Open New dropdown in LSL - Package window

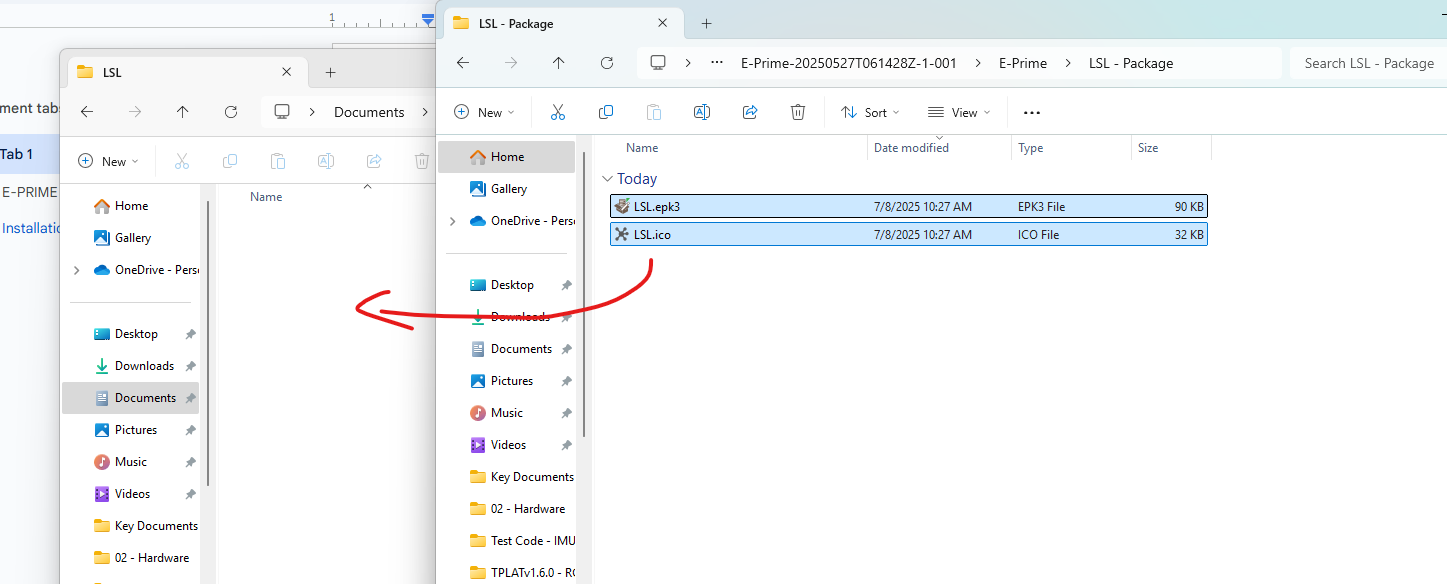(x=485, y=113)
